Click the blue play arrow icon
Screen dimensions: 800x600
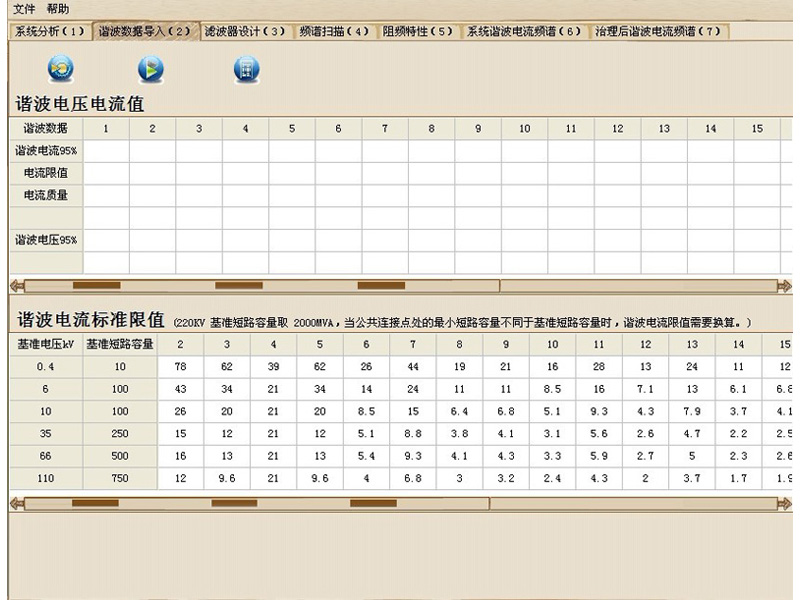tap(151, 69)
